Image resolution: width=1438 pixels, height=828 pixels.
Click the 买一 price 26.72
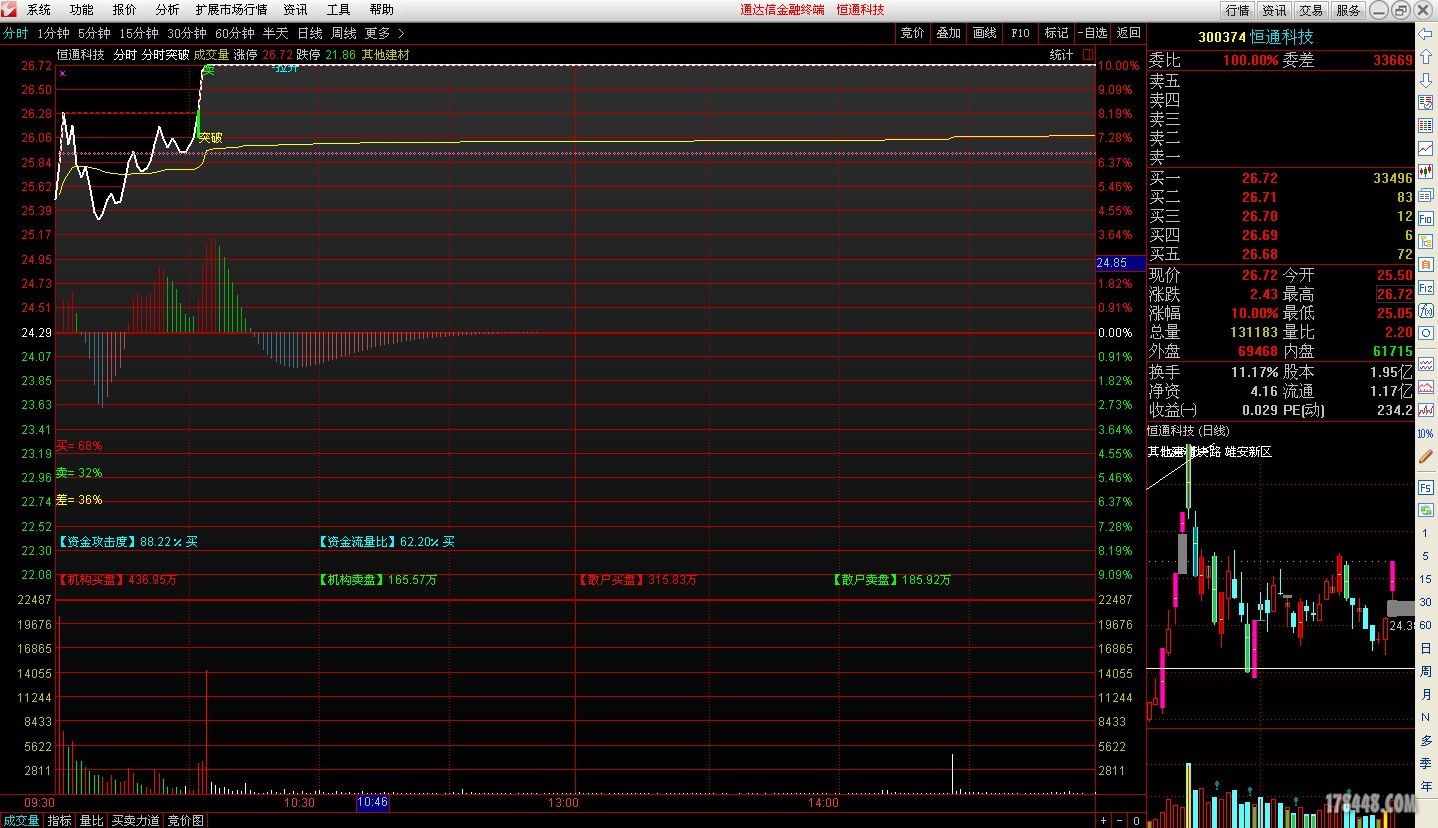(1260, 178)
